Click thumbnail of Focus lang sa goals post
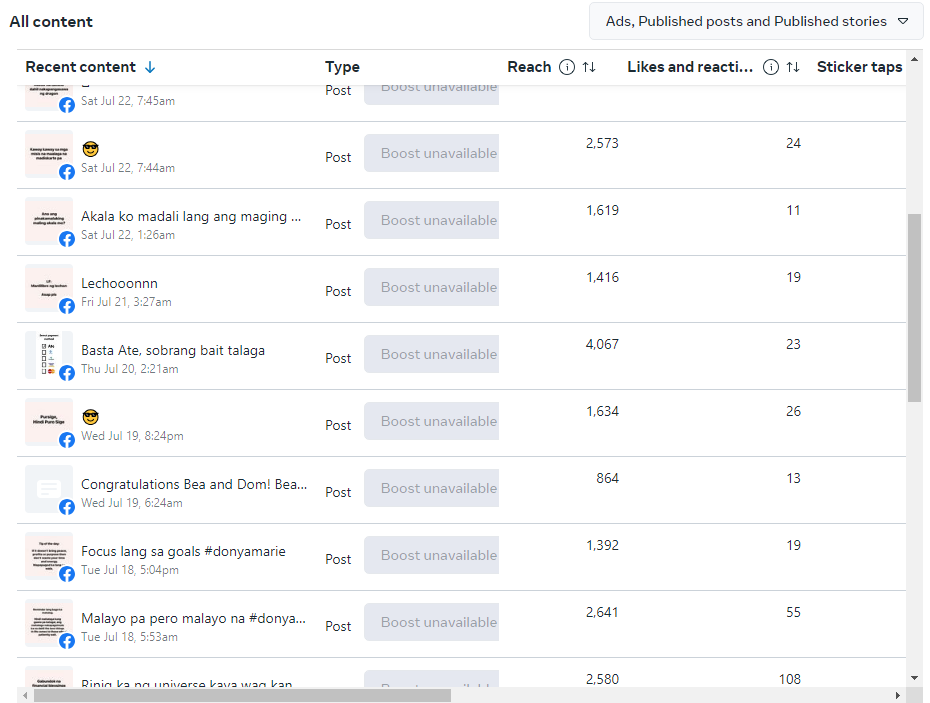930x703 pixels. (49, 555)
